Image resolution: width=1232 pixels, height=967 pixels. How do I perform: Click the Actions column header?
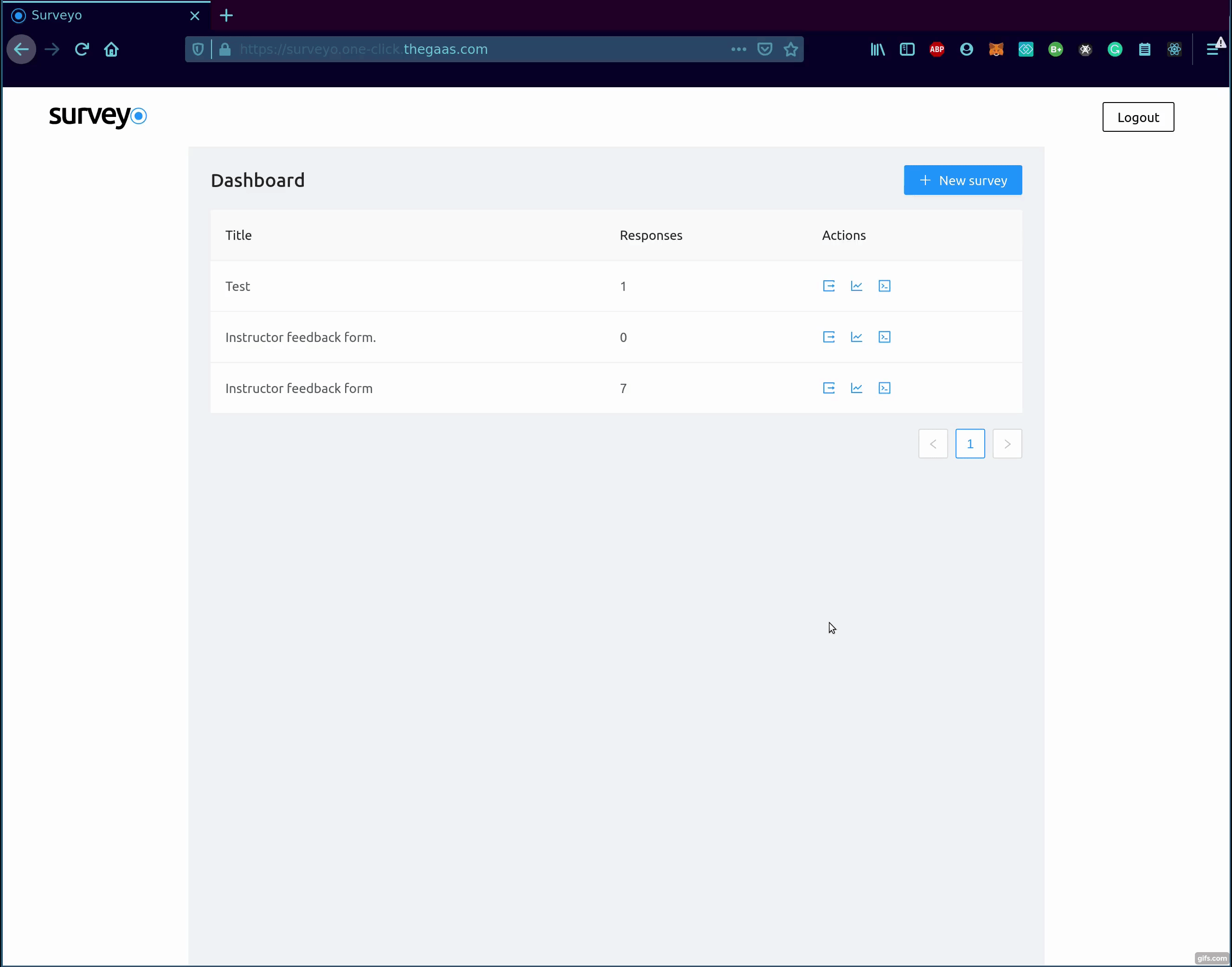[844, 234]
